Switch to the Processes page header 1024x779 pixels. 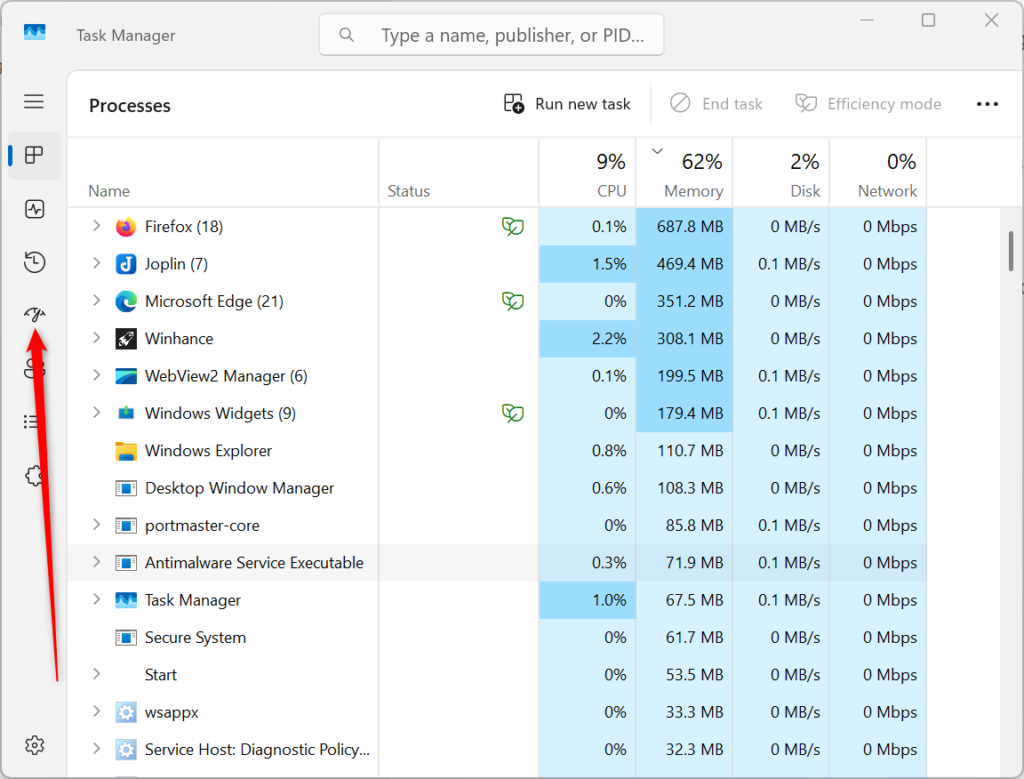pyautogui.click(x=129, y=105)
